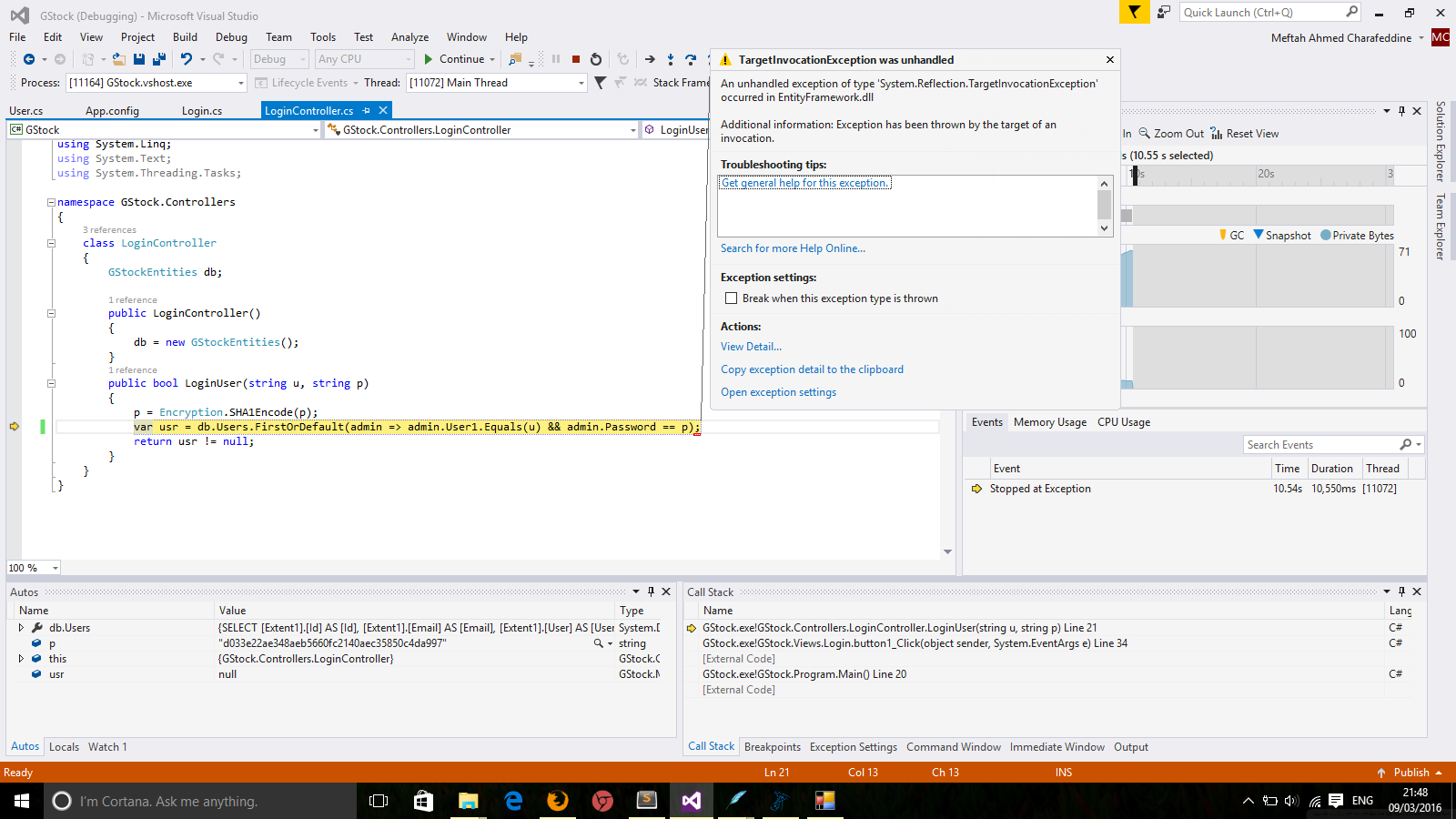Switch to the Locals tab
This screenshot has width=1456, height=819.
[x=64, y=747]
